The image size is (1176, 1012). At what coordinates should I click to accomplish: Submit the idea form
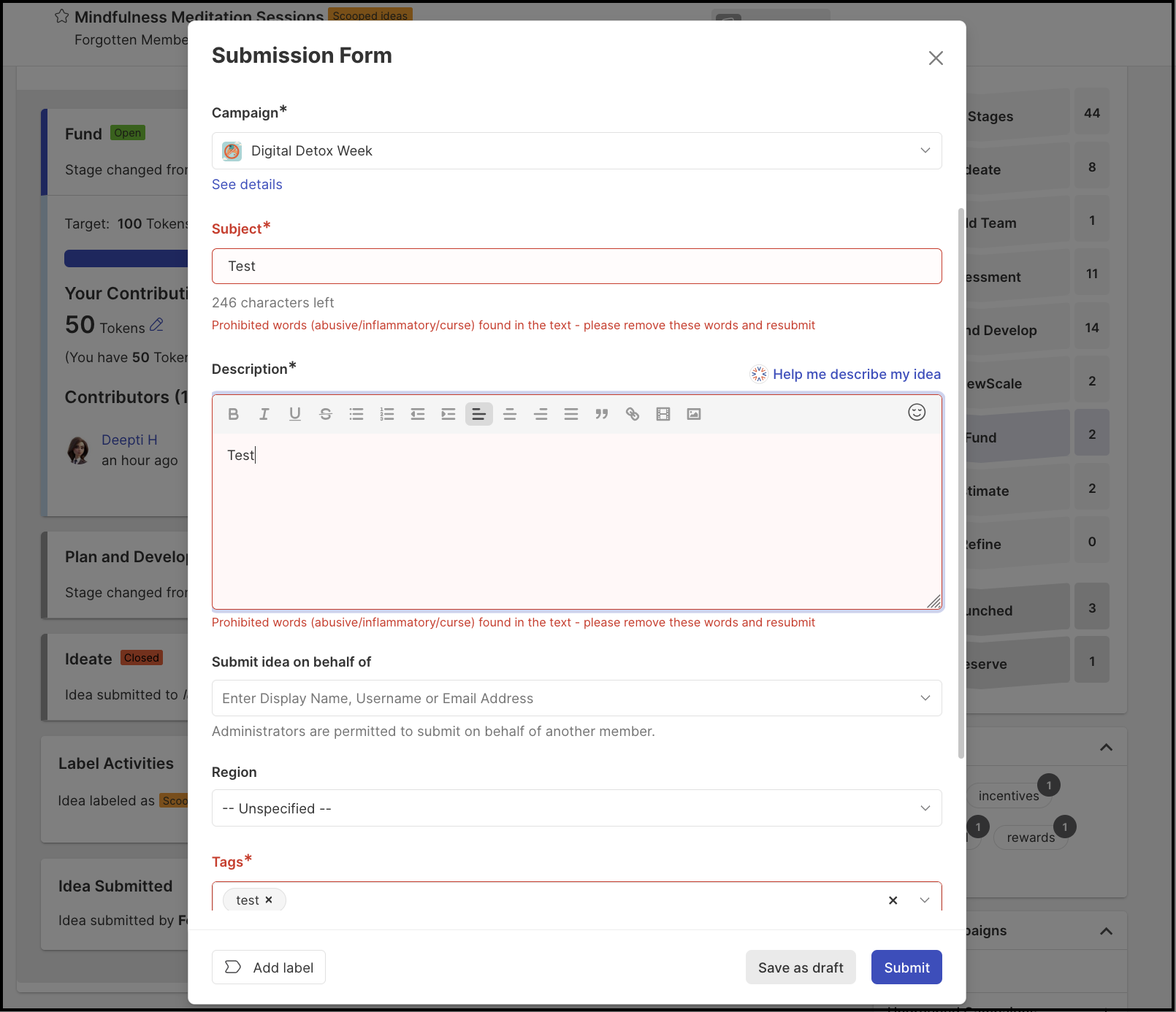click(x=906, y=967)
